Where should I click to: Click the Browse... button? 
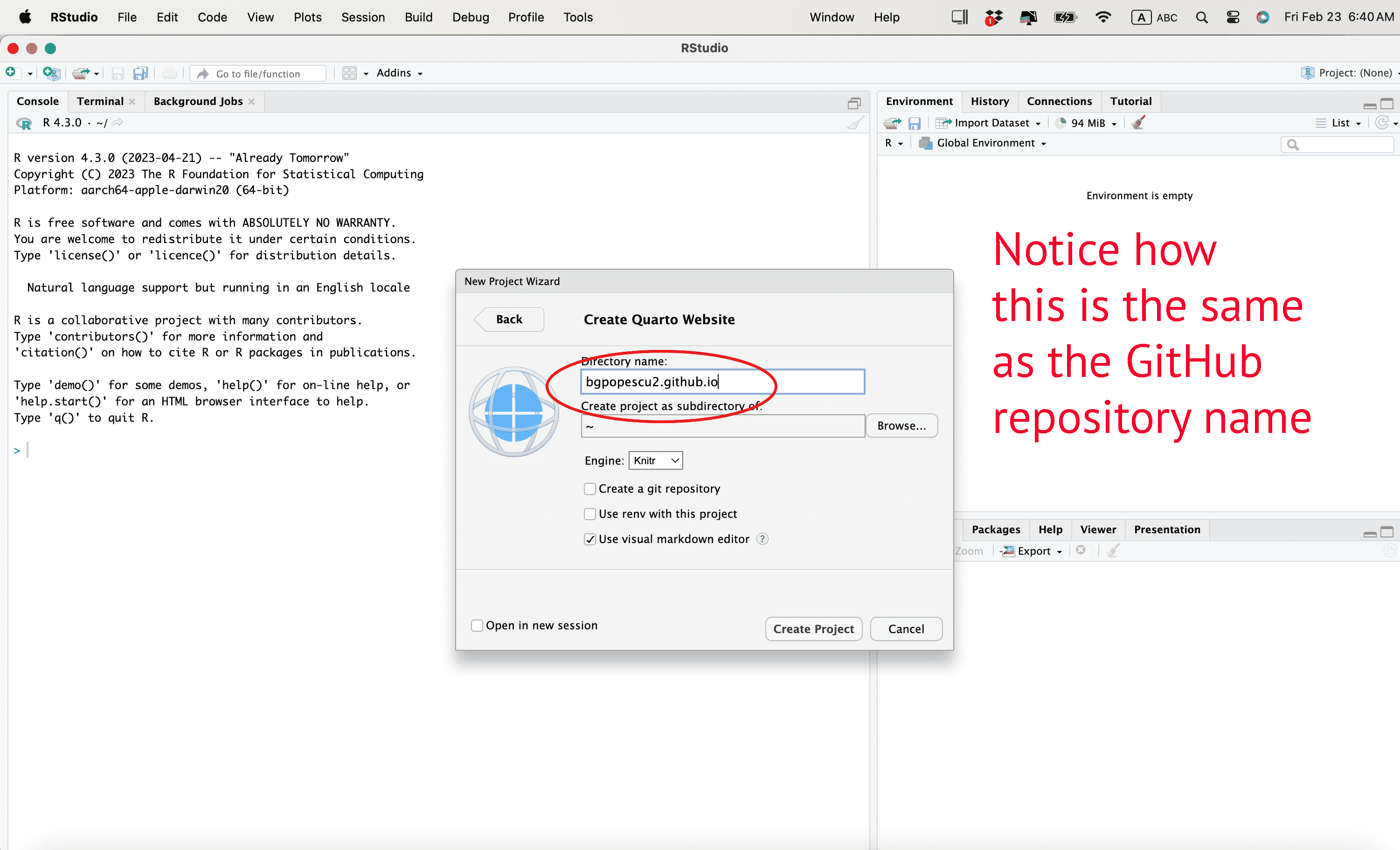pyautogui.click(x=901, y=426)
